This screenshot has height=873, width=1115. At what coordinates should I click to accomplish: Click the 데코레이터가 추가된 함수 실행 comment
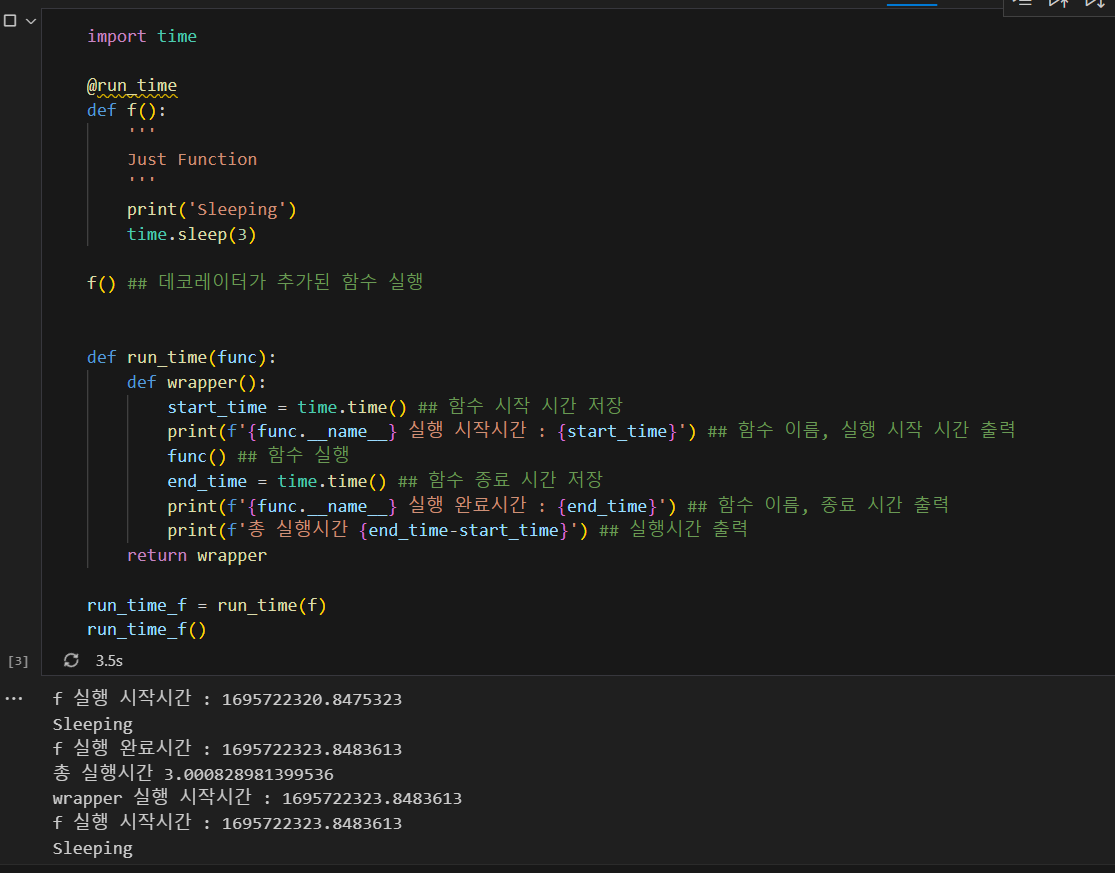(x=290, y=282)
